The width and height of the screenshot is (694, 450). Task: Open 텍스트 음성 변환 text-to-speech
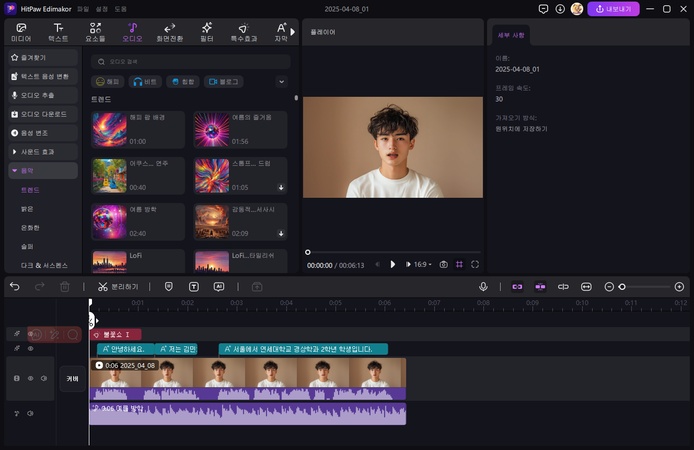pyautogui.click(x=43, y=77)
